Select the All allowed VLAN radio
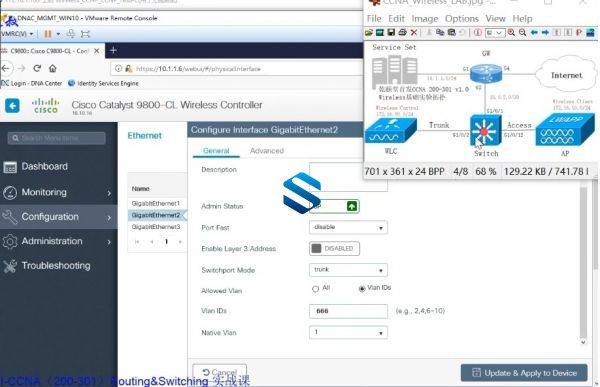Screen dimensions: 600x387 coord(315,289)
